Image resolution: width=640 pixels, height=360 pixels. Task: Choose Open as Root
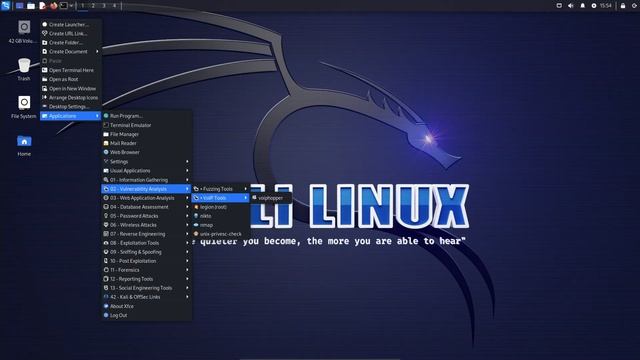(71, 79)
